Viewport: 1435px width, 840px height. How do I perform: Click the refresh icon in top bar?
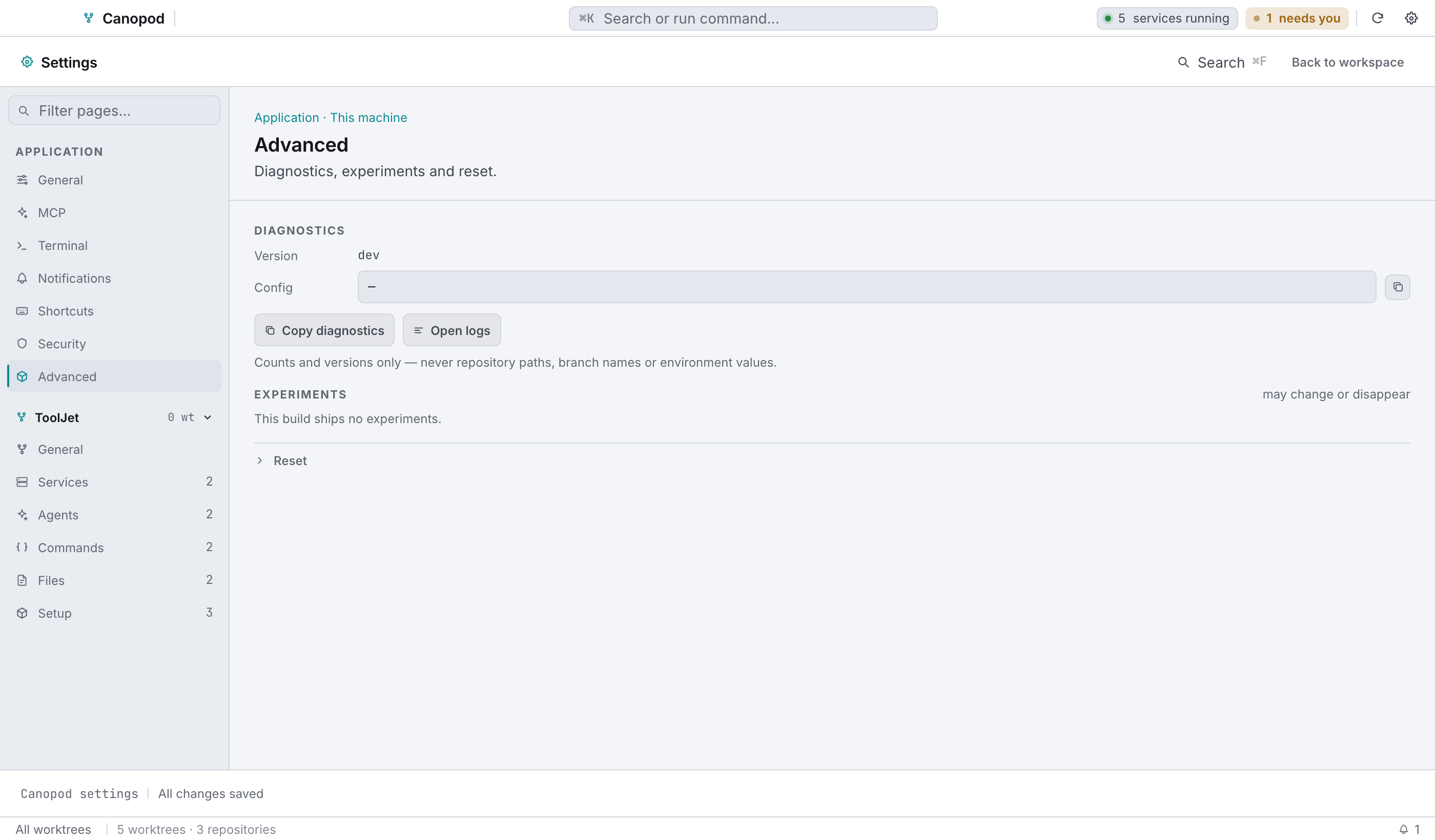[x=1377, y=18]
